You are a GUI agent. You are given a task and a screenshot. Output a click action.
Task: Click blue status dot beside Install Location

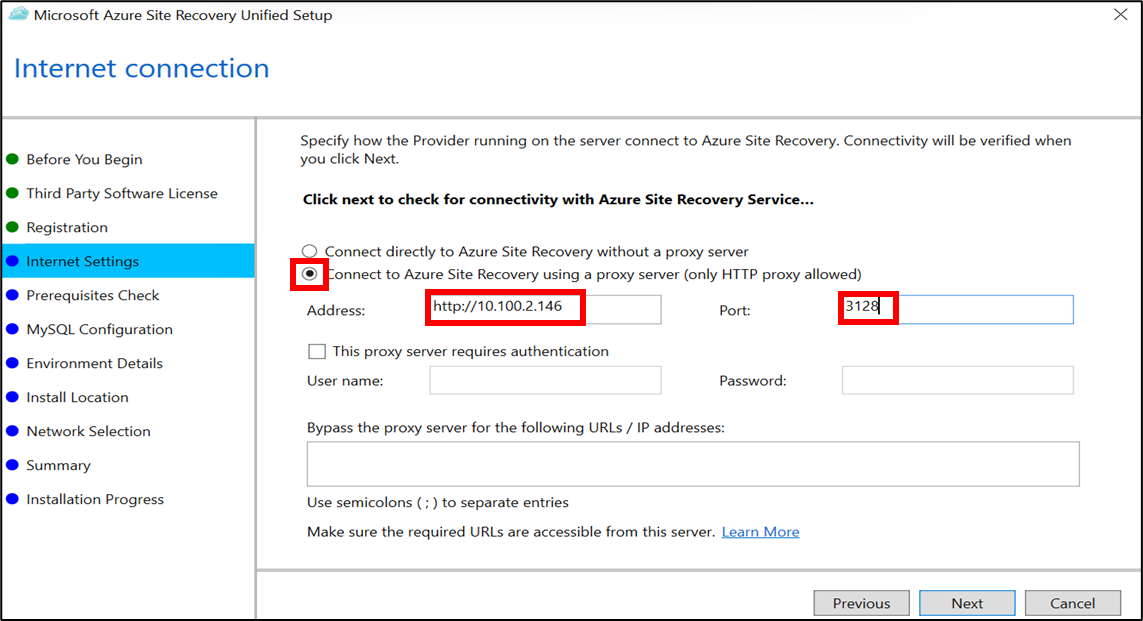point(12,397)
